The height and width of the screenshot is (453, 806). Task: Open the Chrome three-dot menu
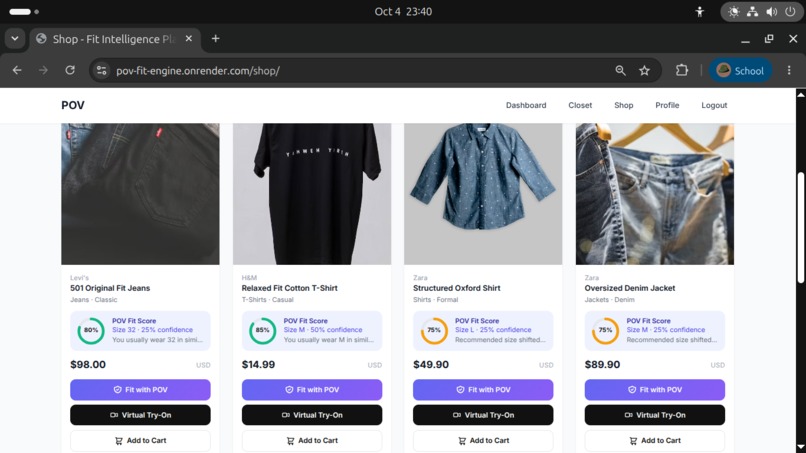789,70
